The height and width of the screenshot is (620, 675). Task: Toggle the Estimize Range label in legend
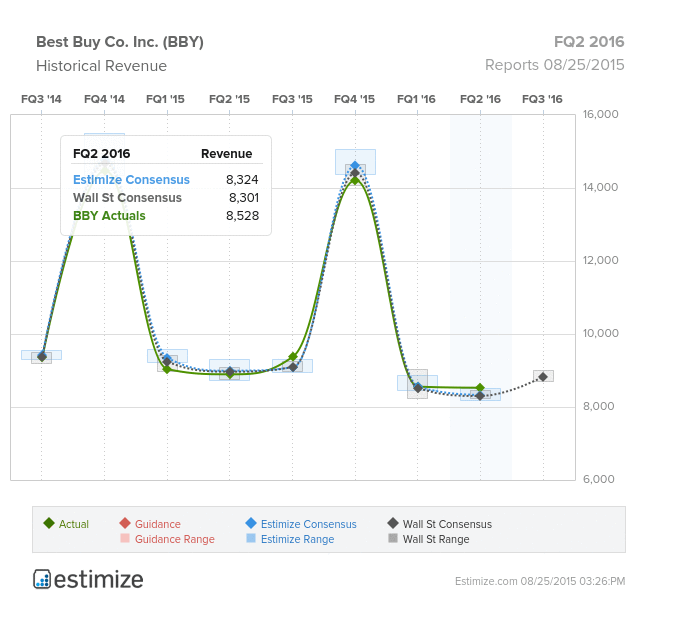297,539
